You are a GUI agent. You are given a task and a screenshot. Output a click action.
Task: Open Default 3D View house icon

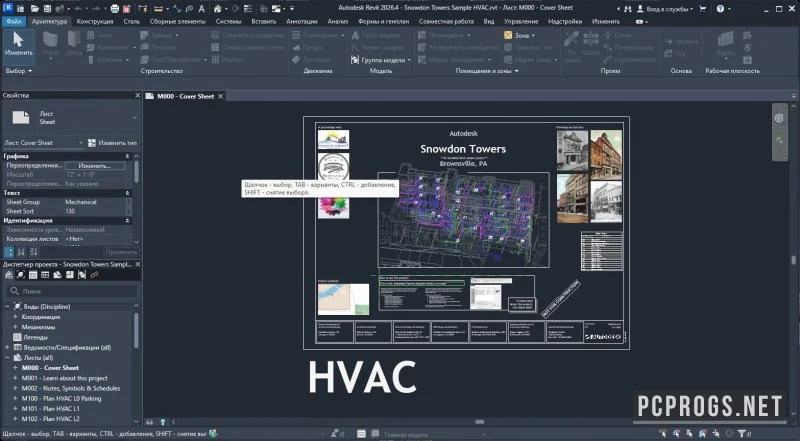click(x=218, y=9)
